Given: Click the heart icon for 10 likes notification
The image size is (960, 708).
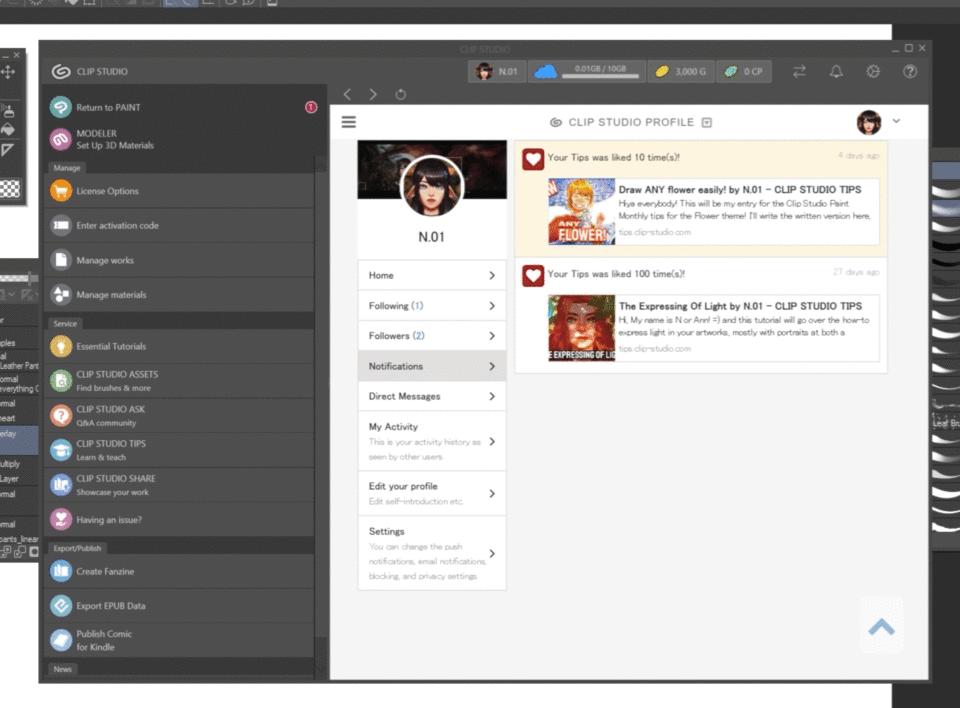Looking at the screenshot, I should 533,159.
